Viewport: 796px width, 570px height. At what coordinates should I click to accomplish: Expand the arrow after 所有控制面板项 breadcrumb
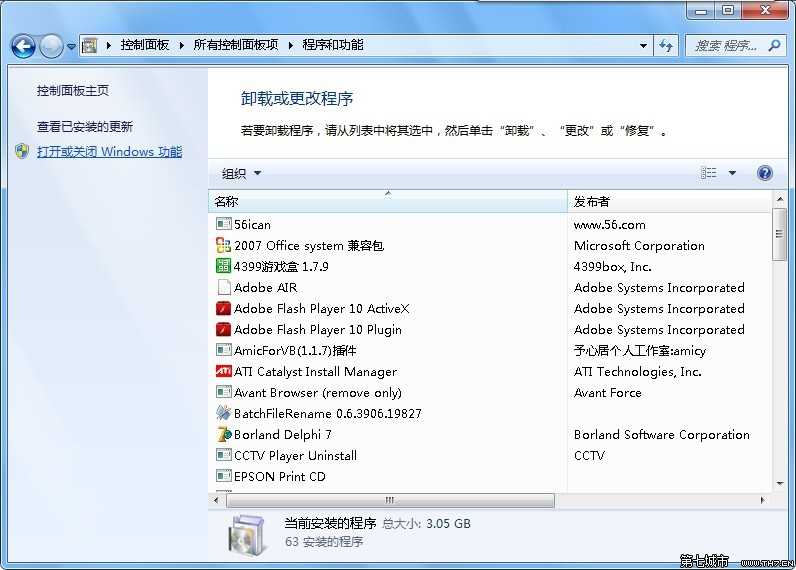pos(290,45)
